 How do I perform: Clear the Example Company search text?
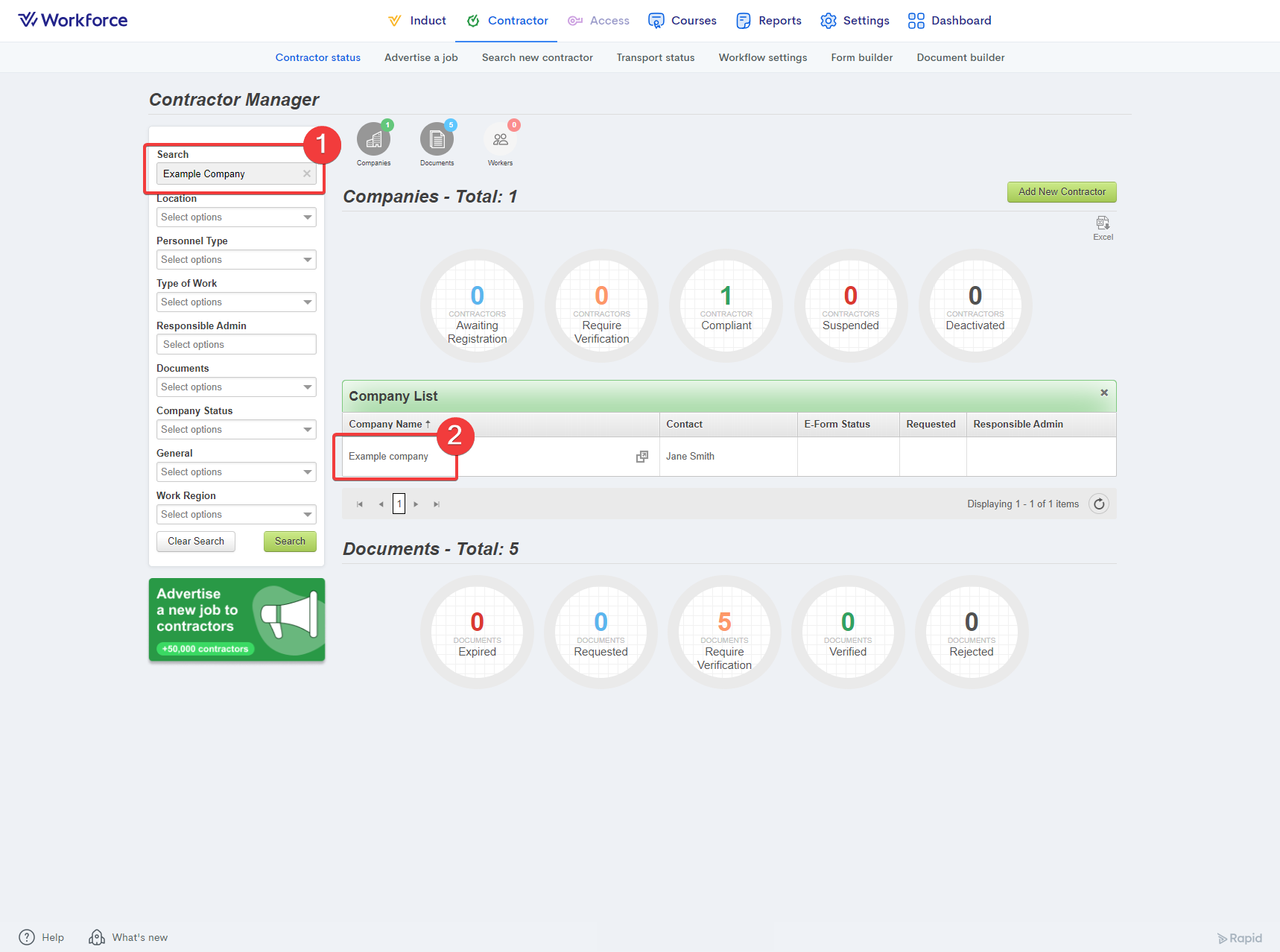(x=307, y=174)
